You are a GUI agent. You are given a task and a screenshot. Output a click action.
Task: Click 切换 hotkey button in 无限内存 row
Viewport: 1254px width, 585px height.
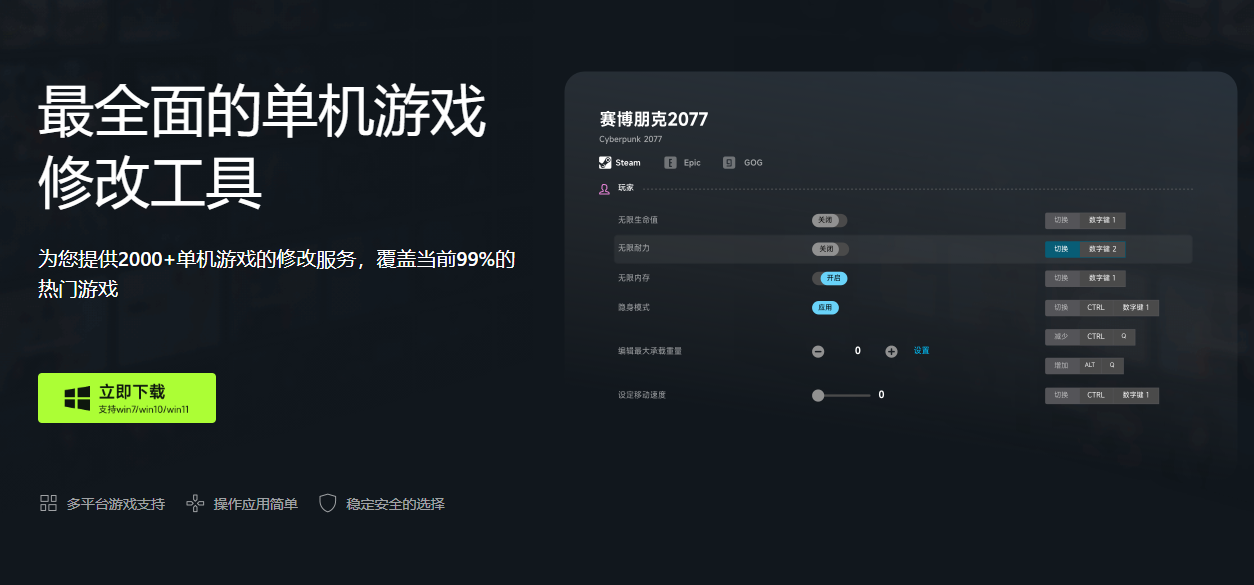(1062, 278)
